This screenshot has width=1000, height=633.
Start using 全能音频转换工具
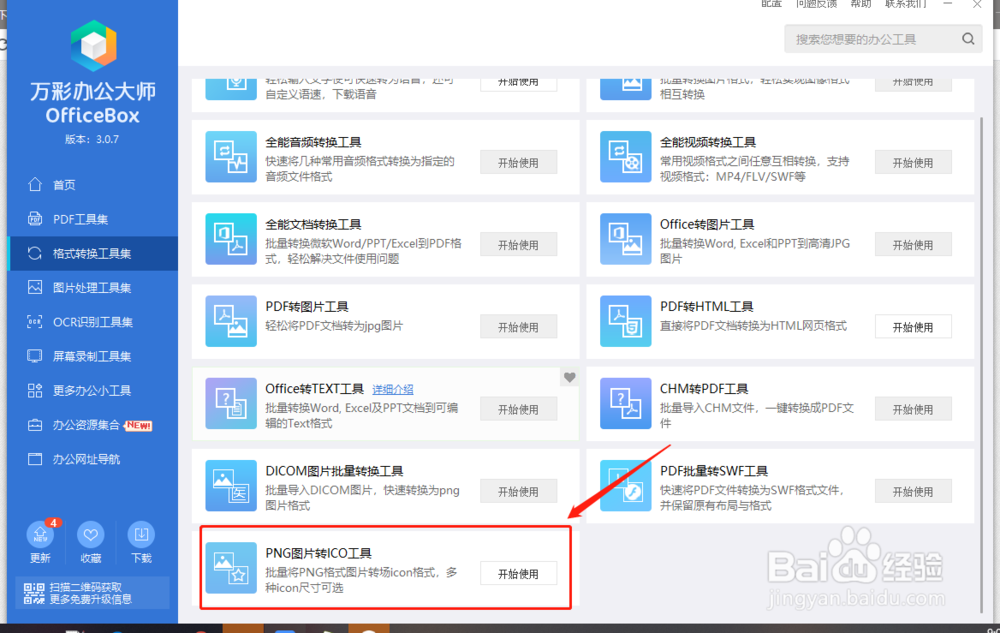pyautogui.click(x=518, y=163)
